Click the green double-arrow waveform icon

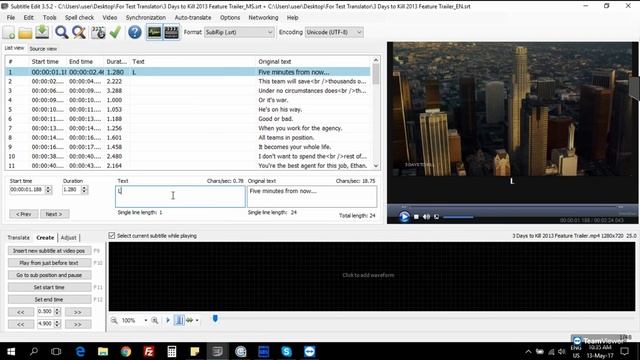pyautogui.click(x=190, y=320)
